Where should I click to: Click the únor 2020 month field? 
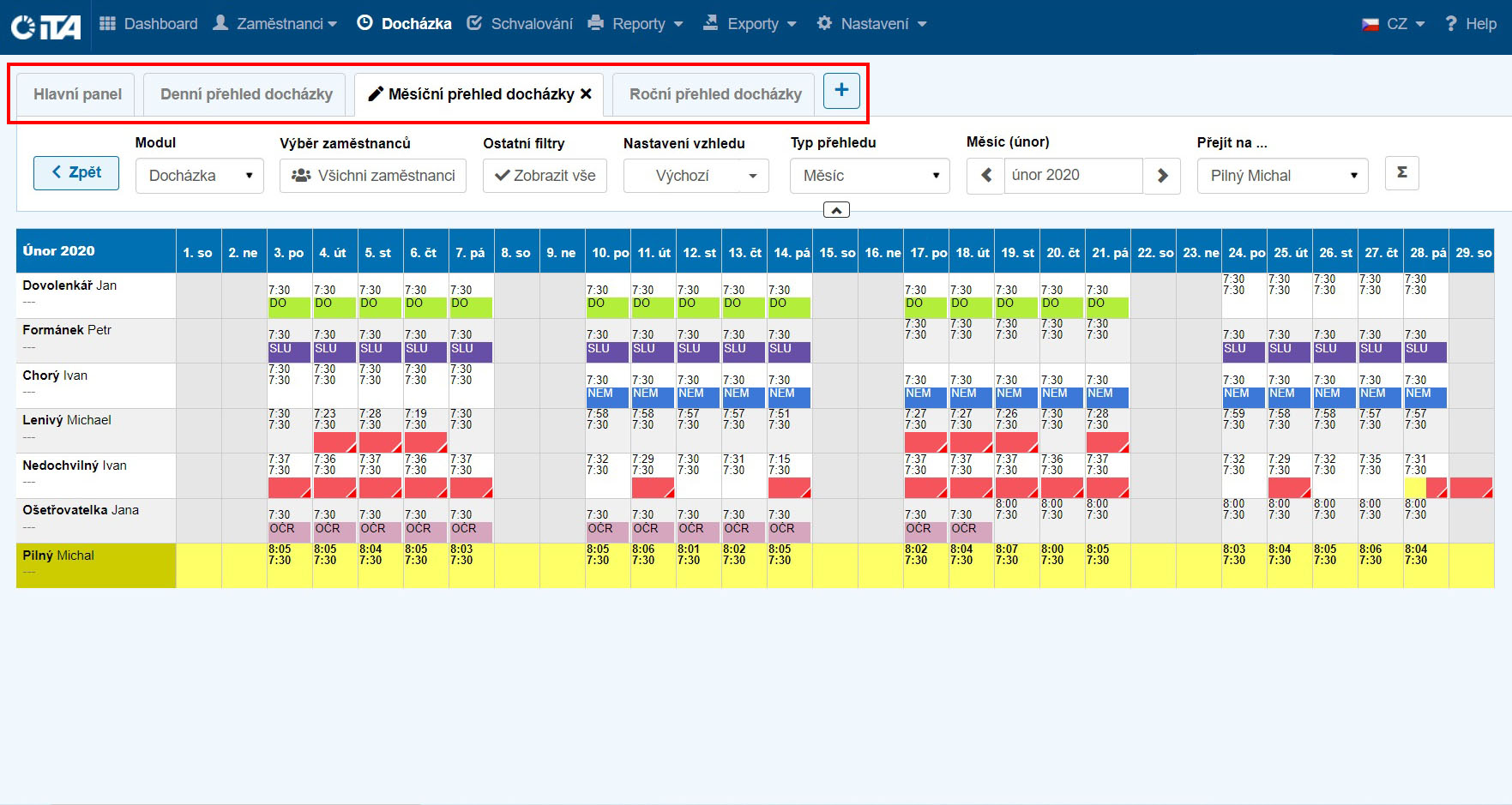pos(1072,176)
